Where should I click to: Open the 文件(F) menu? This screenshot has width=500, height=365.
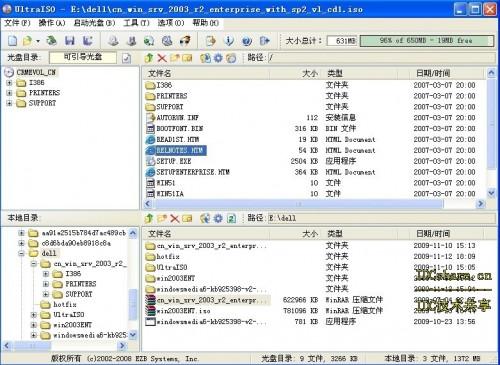click(x=17, y=23)
